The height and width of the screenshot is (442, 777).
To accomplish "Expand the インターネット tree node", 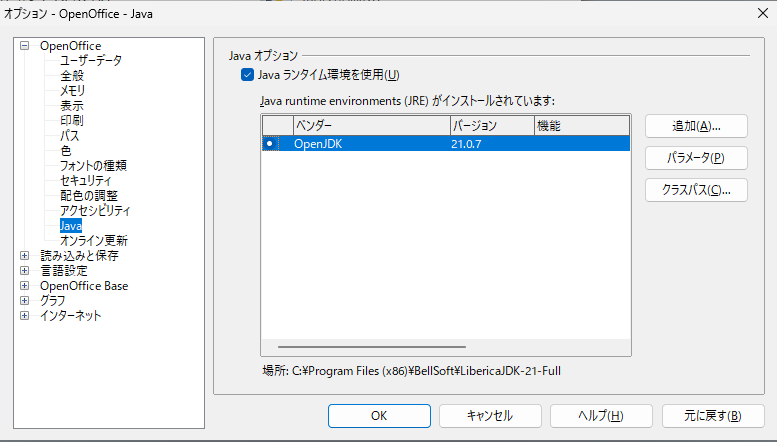I will pos(24,316).
